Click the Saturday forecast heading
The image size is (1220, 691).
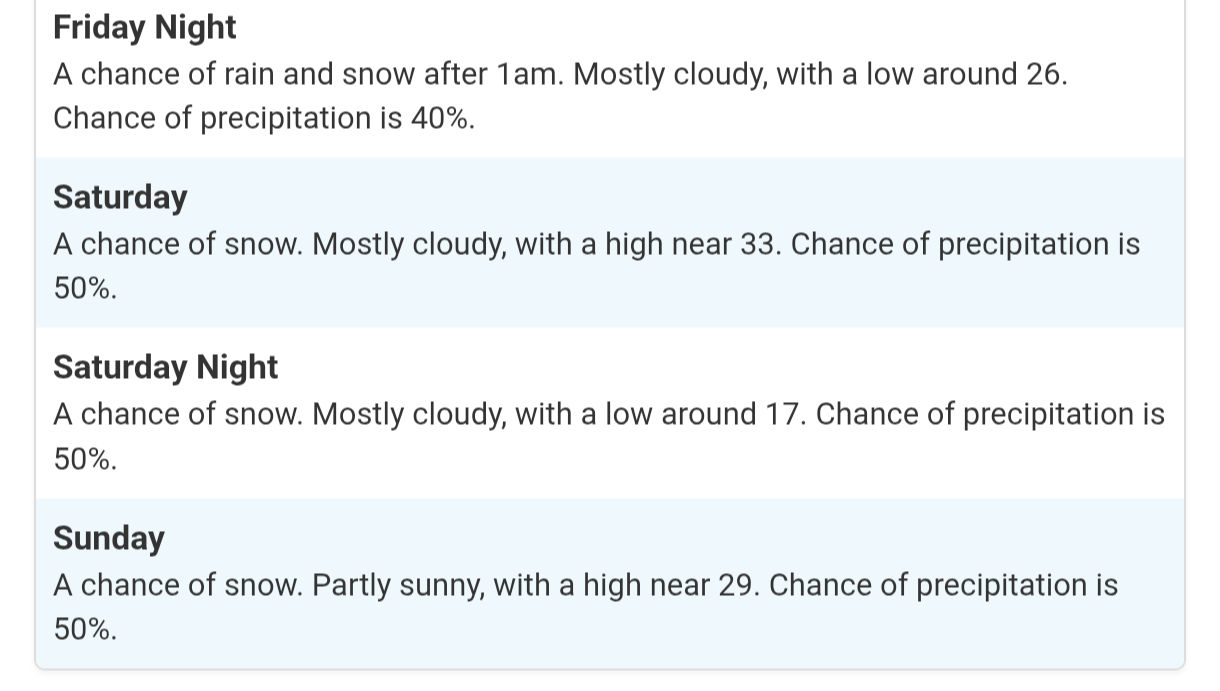(x=120, y=197)
